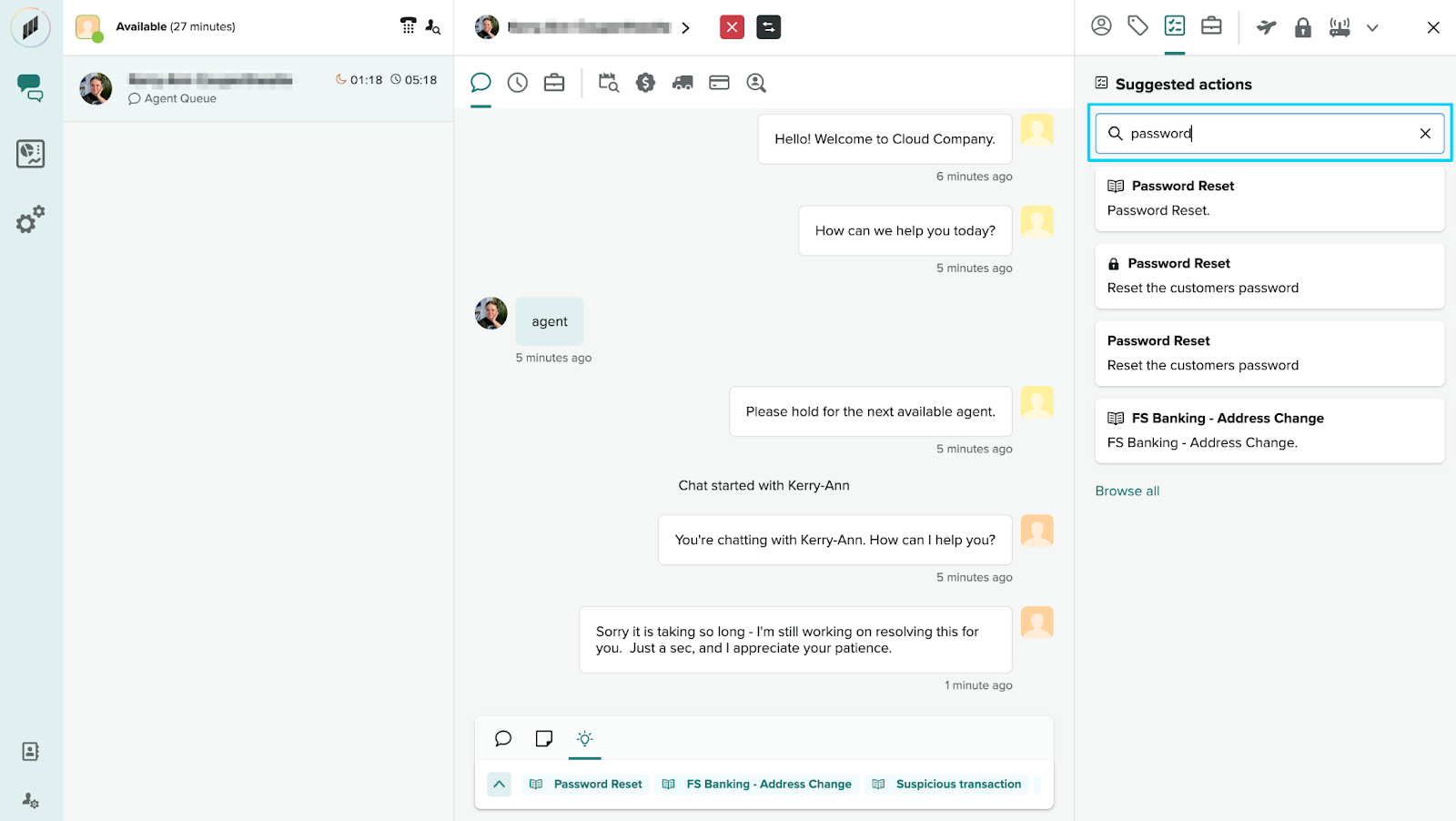The height and width of the screenshot is (821, 1456).
Task: Expand more options chevron in right toolbar
Action: coord(1372,28)
